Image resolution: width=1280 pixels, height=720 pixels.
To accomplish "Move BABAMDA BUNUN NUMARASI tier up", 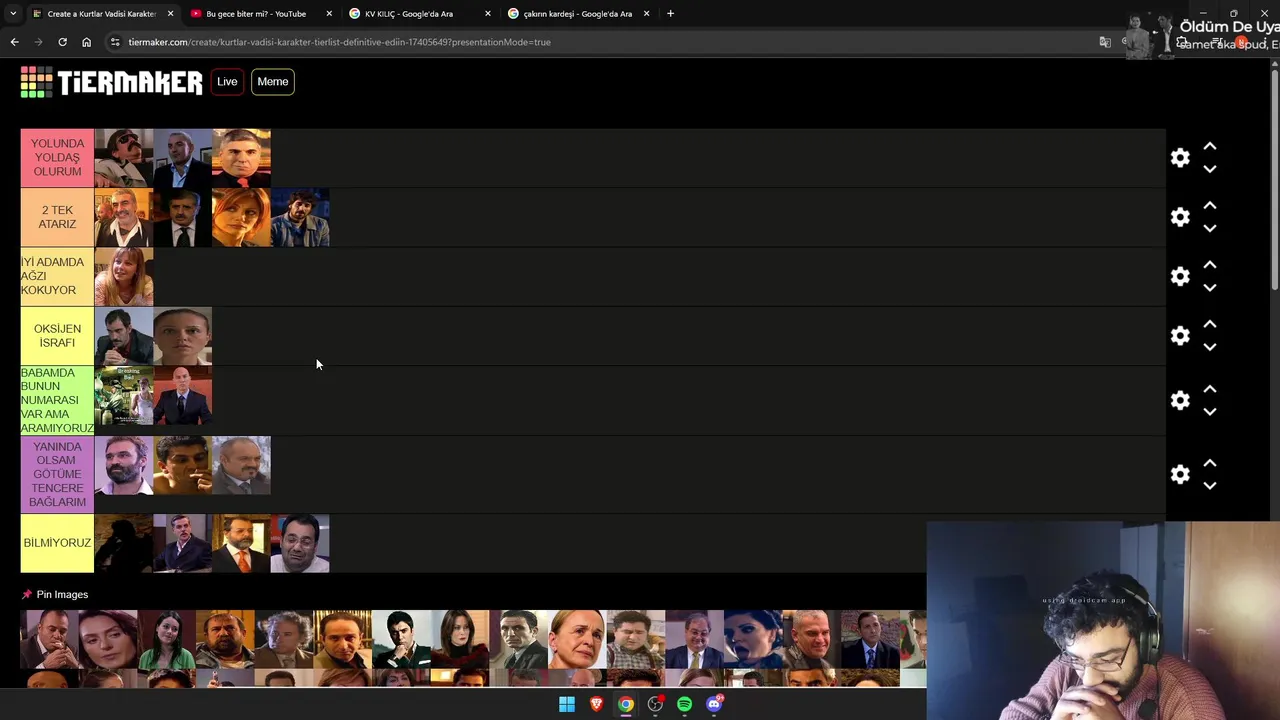I will click(1210, 388).
